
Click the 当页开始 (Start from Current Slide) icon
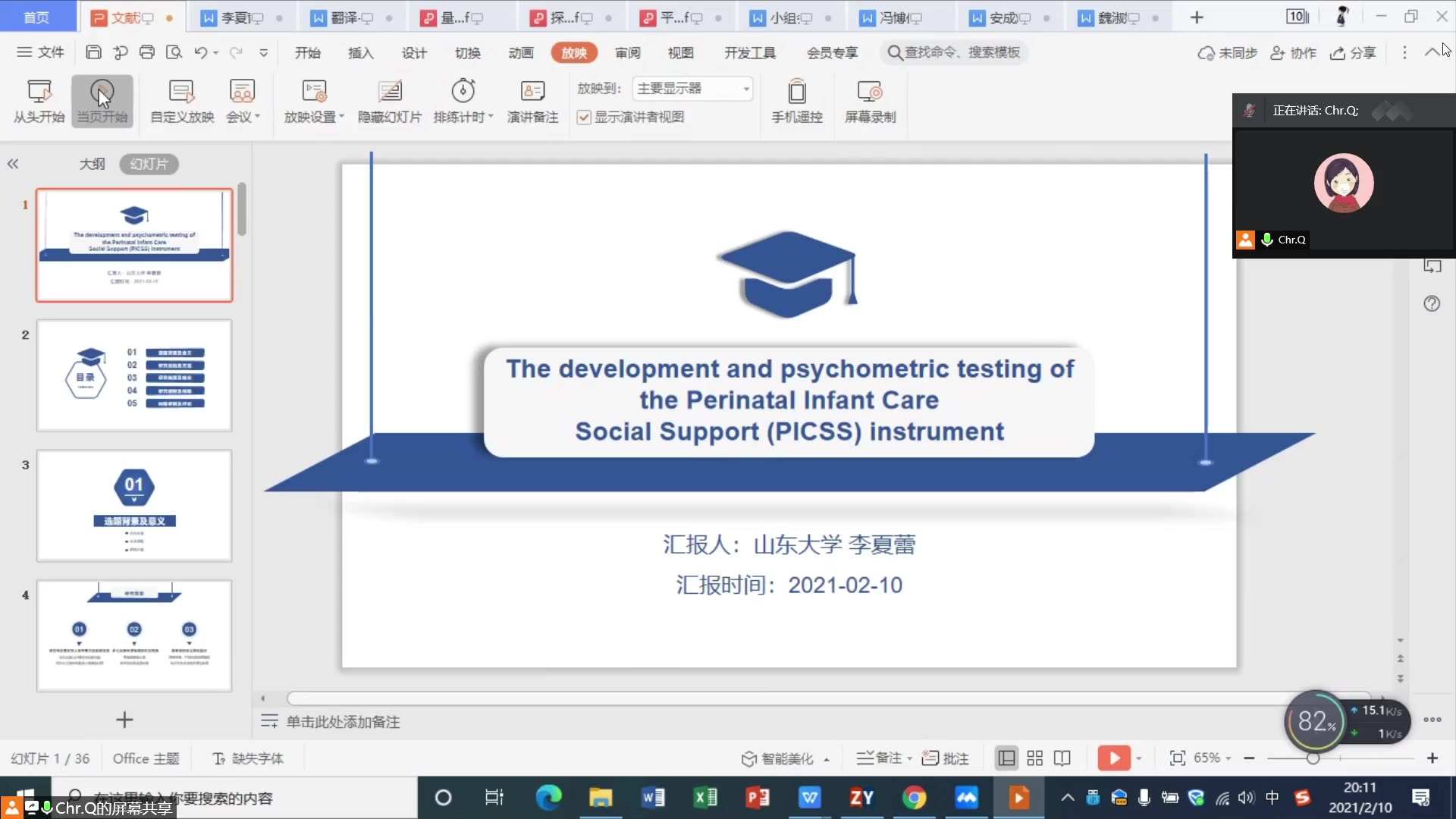coord(101,100)
